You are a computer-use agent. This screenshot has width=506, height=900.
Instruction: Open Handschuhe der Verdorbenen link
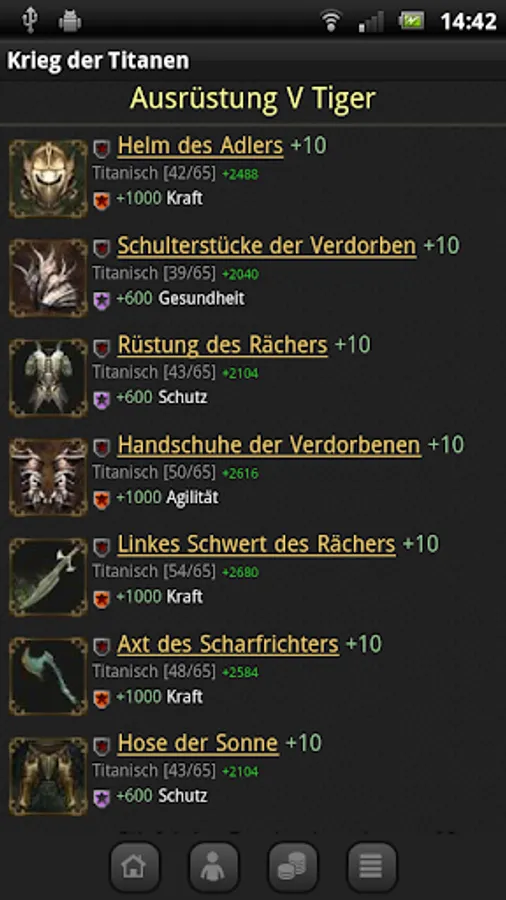tap(269, 445)
